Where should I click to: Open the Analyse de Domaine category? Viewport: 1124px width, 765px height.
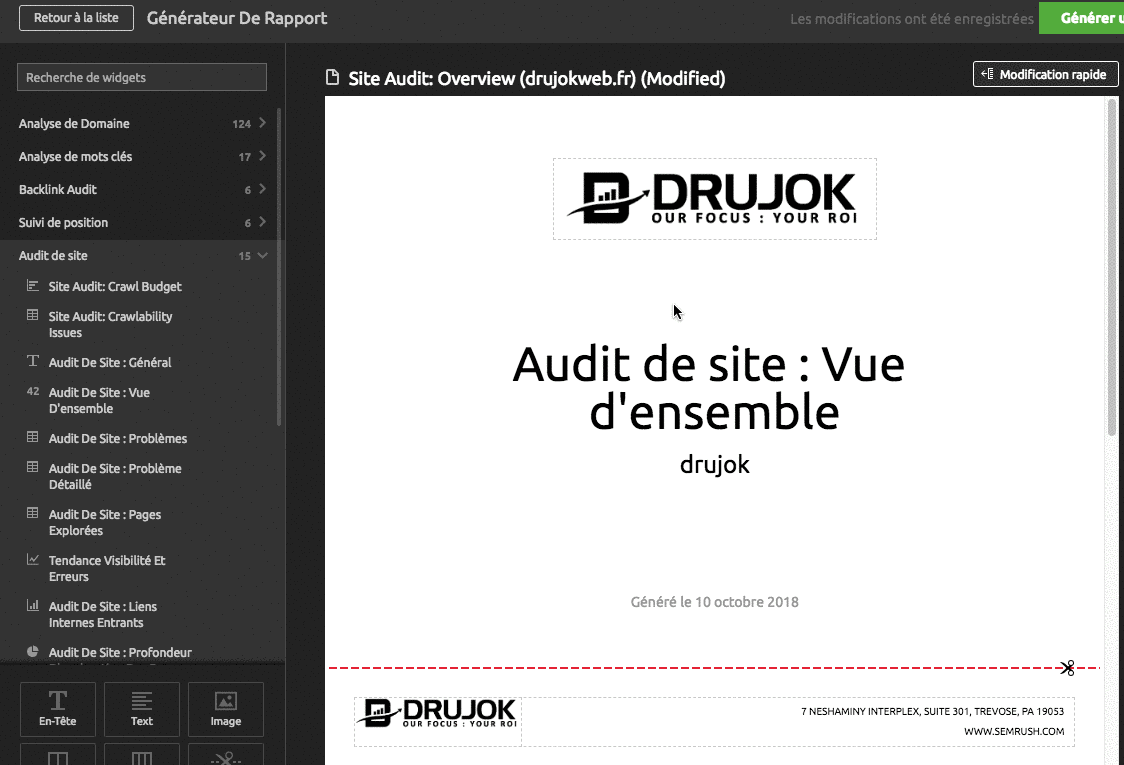142,123
